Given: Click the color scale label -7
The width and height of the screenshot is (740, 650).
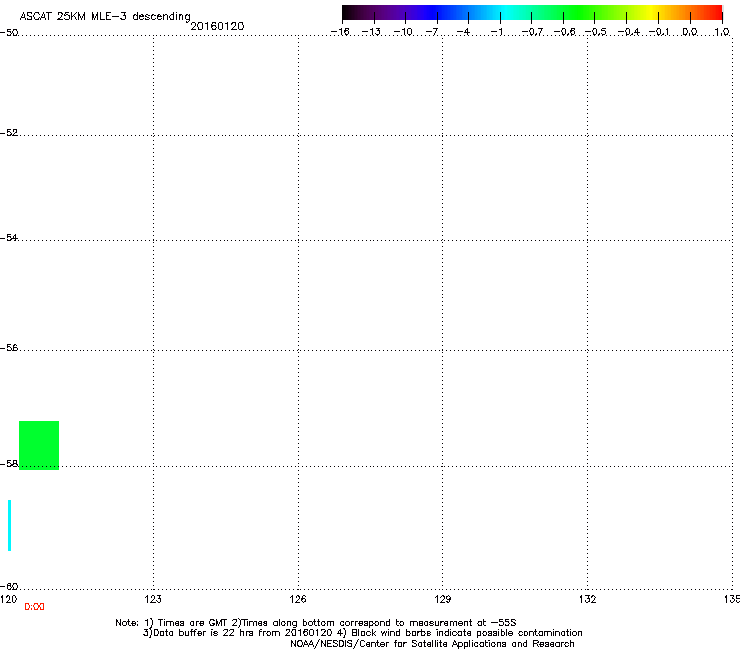Looking at the screenshot, I should [431, 32].
